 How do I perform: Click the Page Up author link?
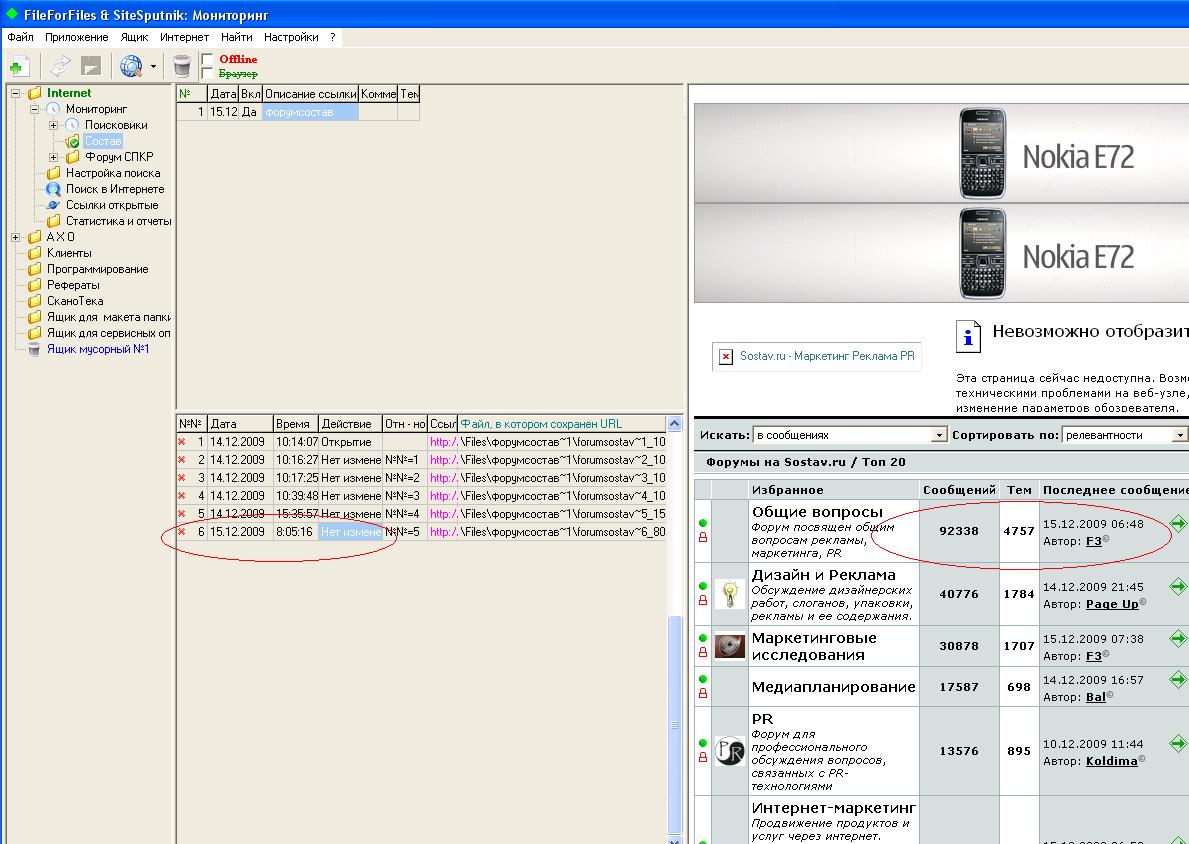[1112, 604]
